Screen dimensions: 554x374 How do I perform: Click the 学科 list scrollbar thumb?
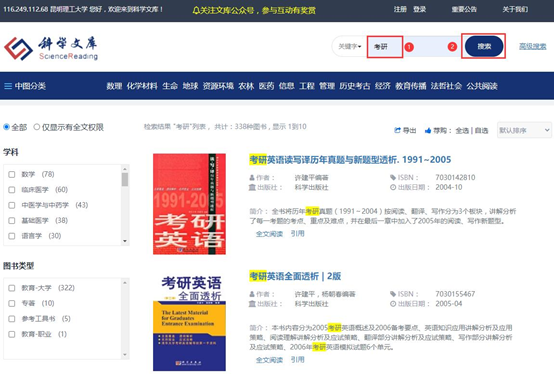(125, 179)
